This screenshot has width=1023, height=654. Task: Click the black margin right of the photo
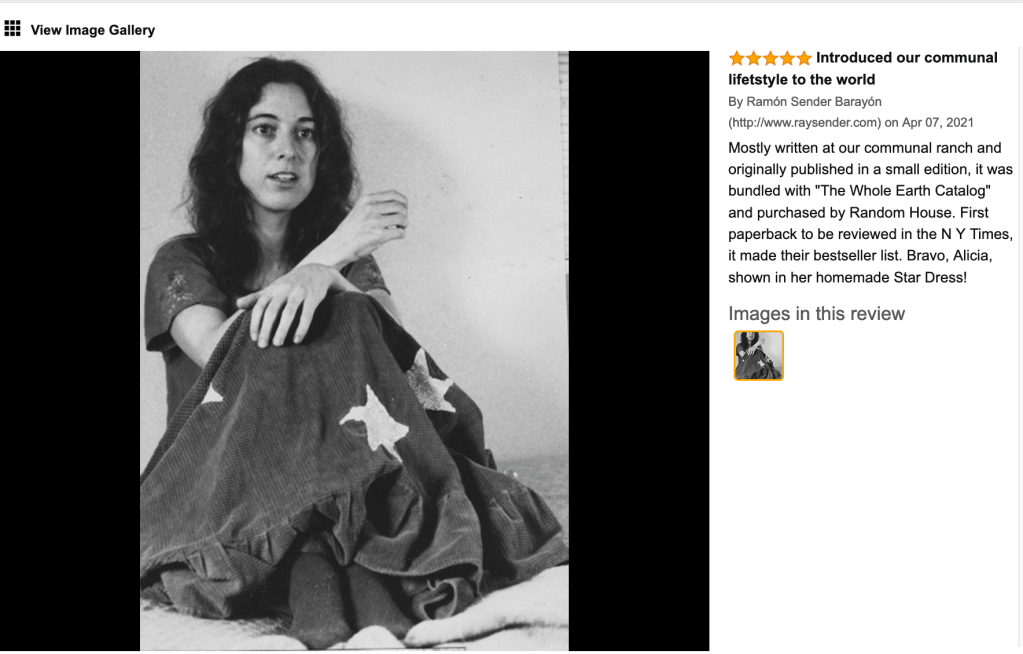[x=639, y=350]
